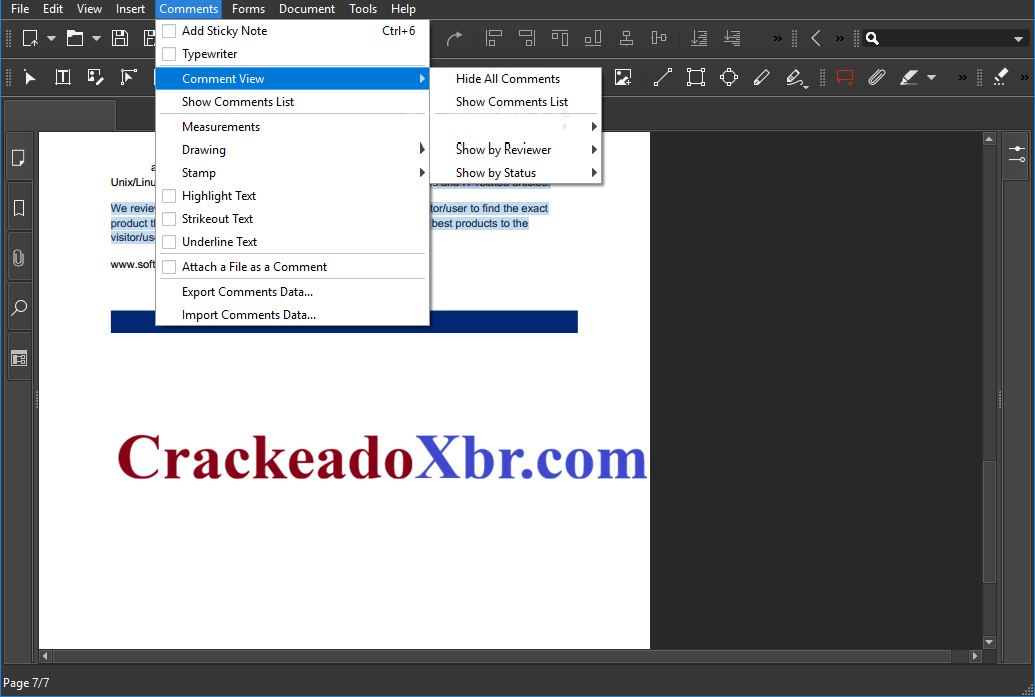Check the Underline Text option
1035x697 pixels.
pyautogui.click(x=168, y=241)
